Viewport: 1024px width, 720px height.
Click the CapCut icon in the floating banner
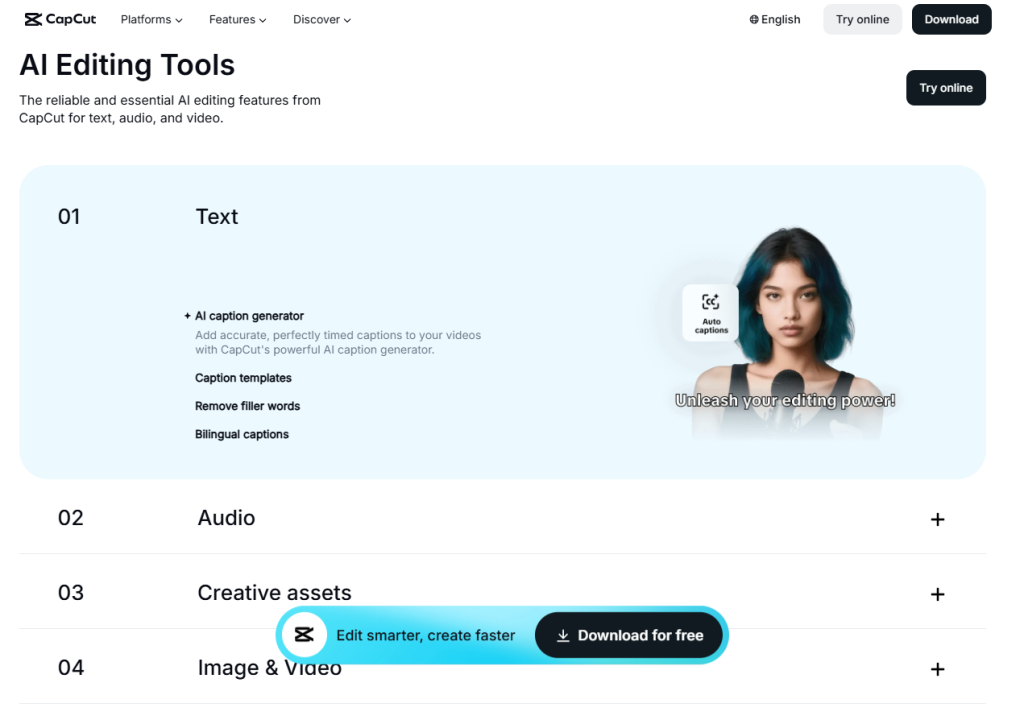[x=303, y=634]
